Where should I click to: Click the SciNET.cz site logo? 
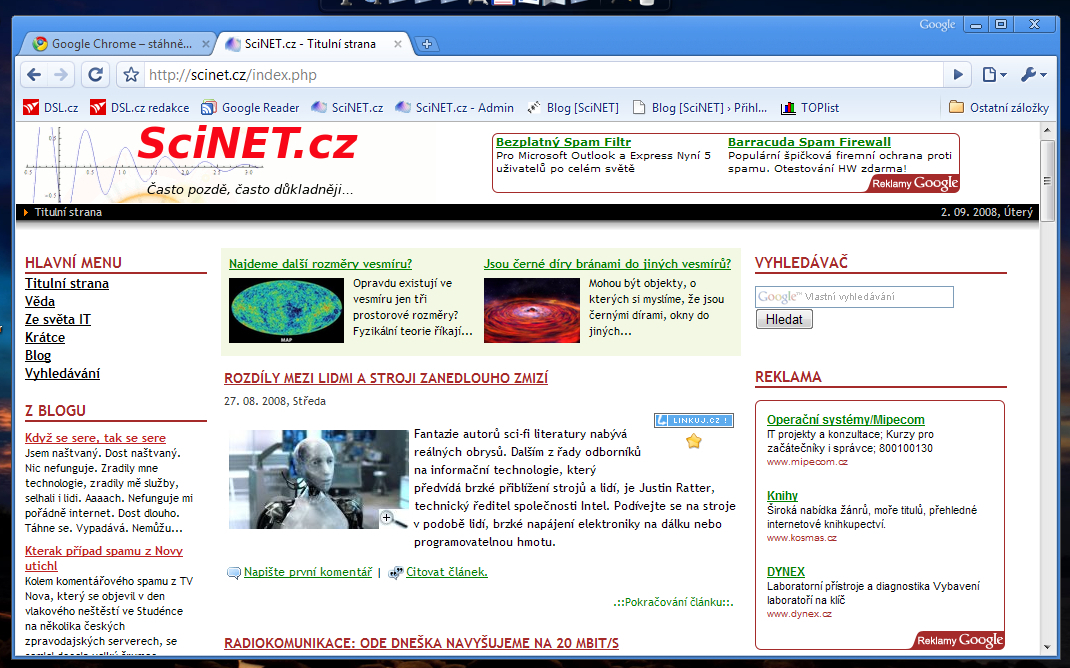tap(247, 143)
